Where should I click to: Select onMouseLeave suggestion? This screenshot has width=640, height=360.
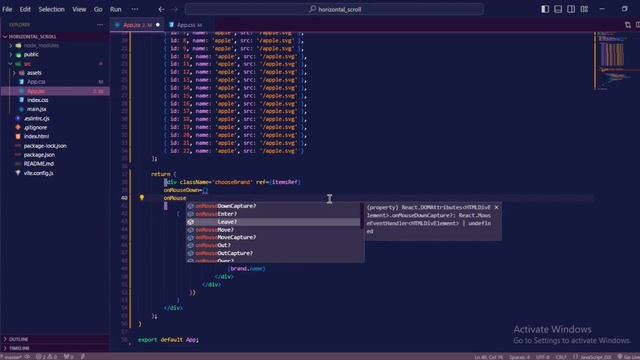(x=274, y=222)
